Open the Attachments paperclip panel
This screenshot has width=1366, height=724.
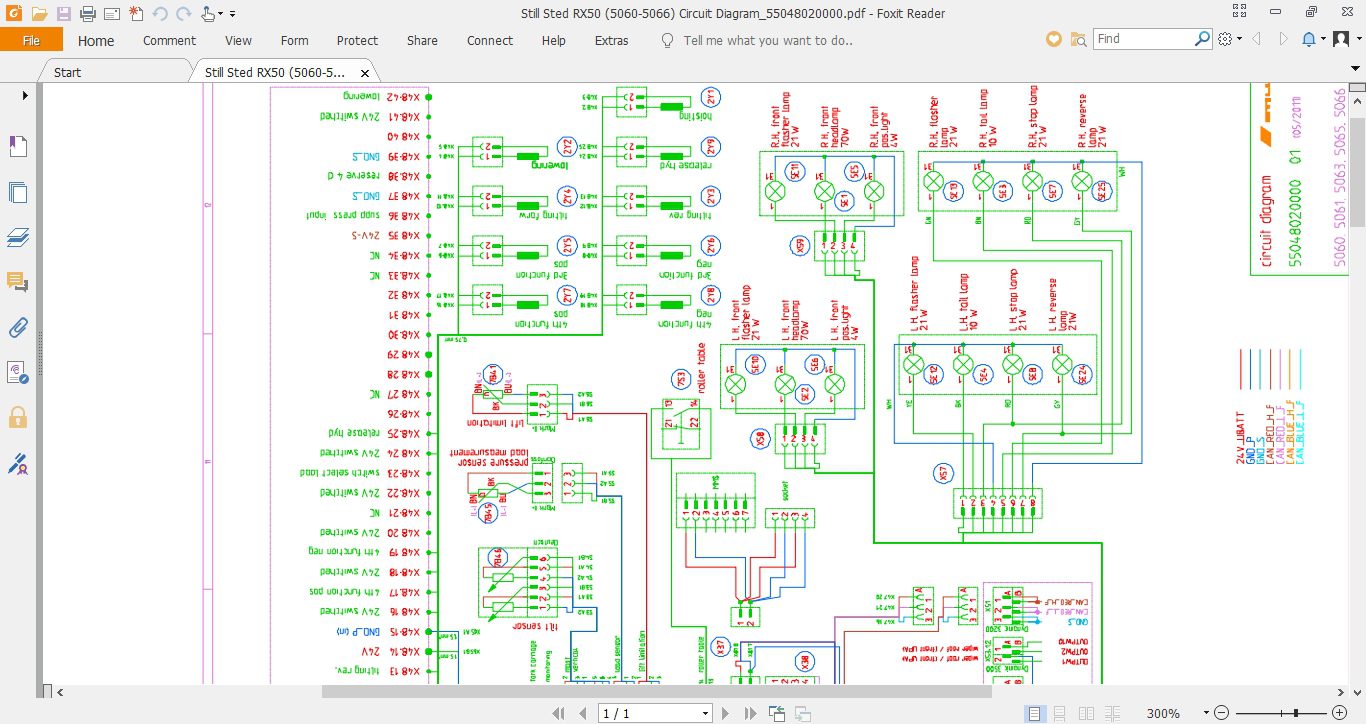tap(18, 327)
